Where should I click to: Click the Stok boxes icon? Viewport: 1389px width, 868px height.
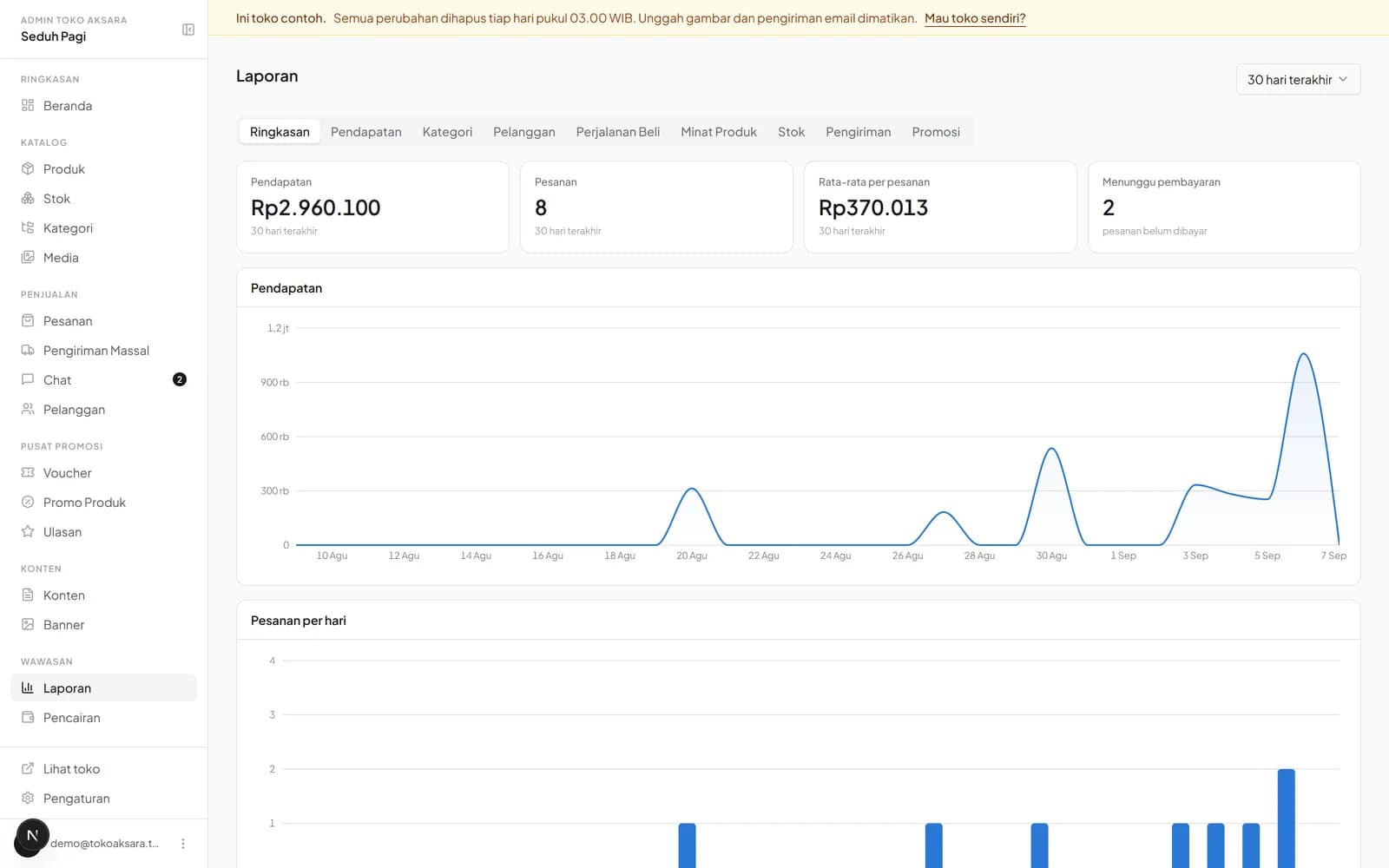click(x=28, y=198)
